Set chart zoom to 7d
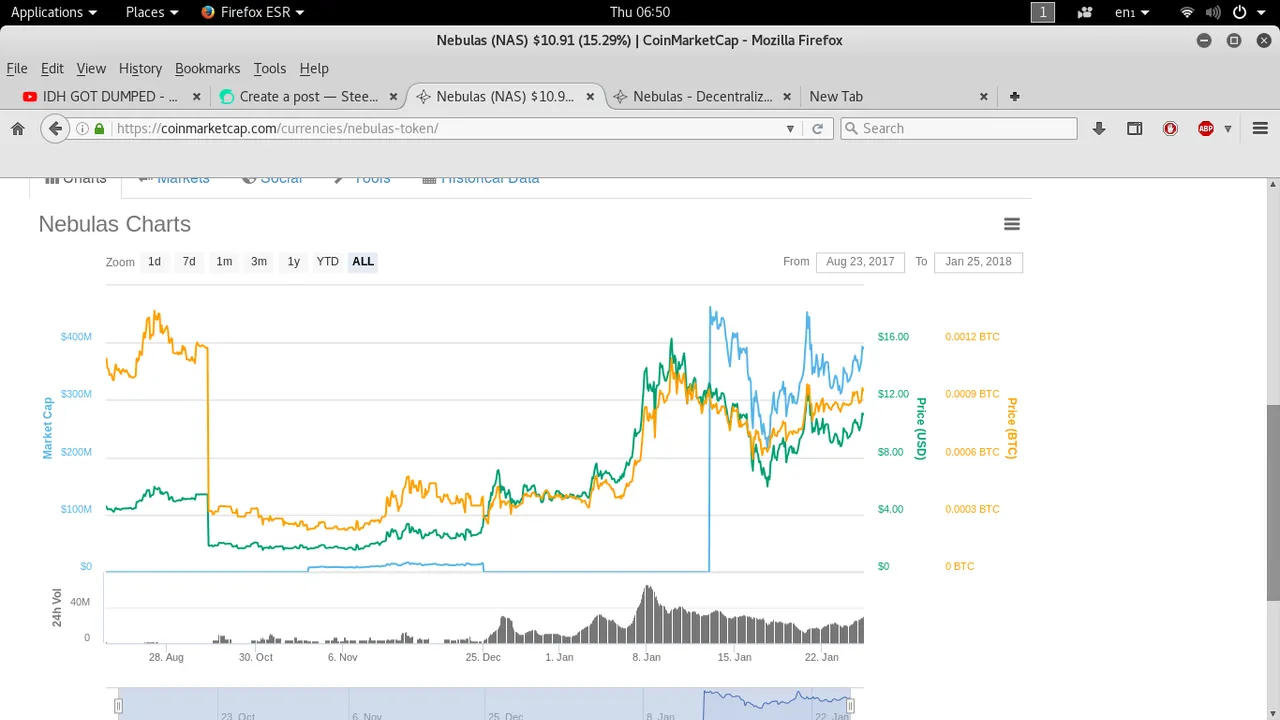 [189, 262]
